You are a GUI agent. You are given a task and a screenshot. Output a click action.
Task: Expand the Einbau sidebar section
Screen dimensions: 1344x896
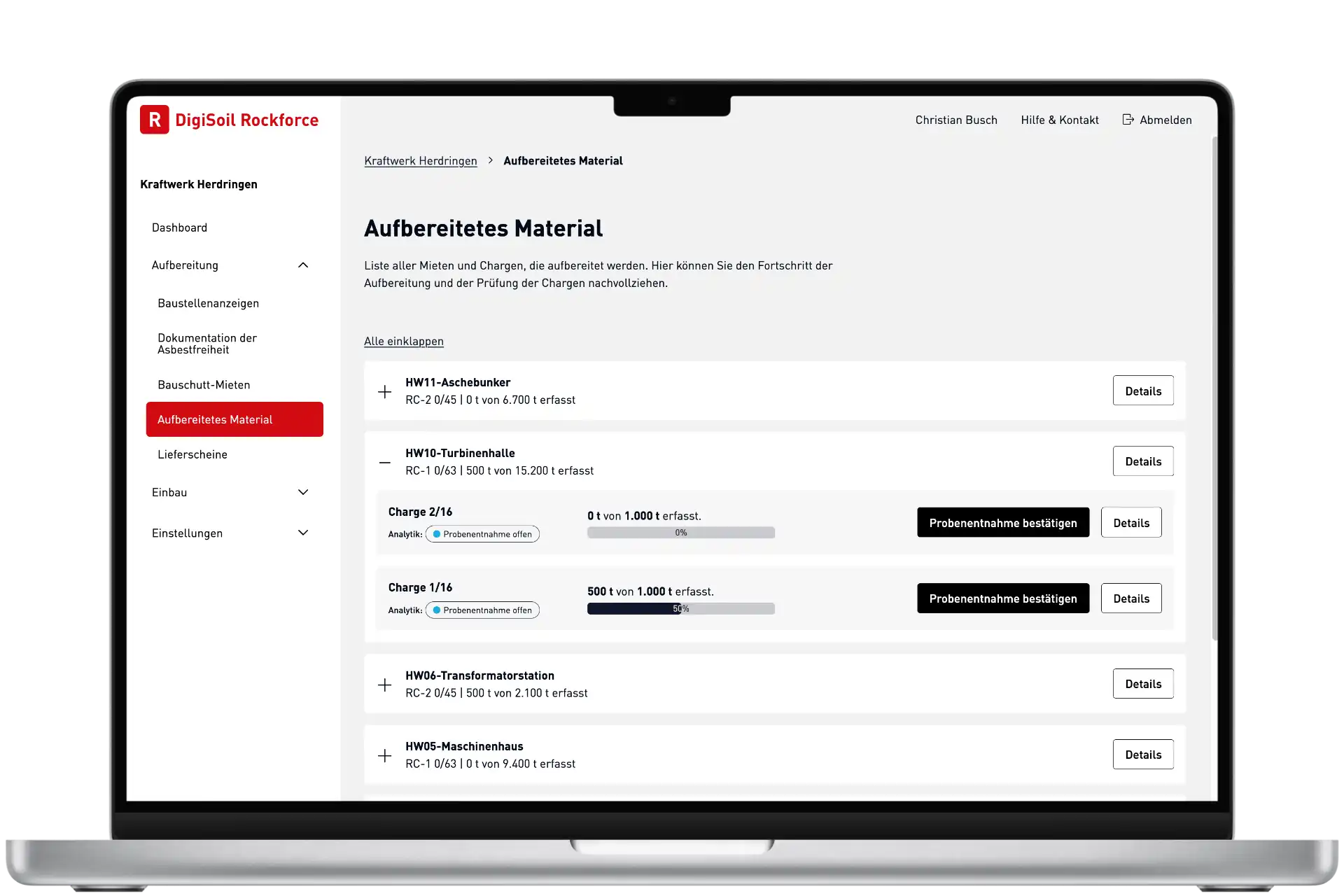303,492
